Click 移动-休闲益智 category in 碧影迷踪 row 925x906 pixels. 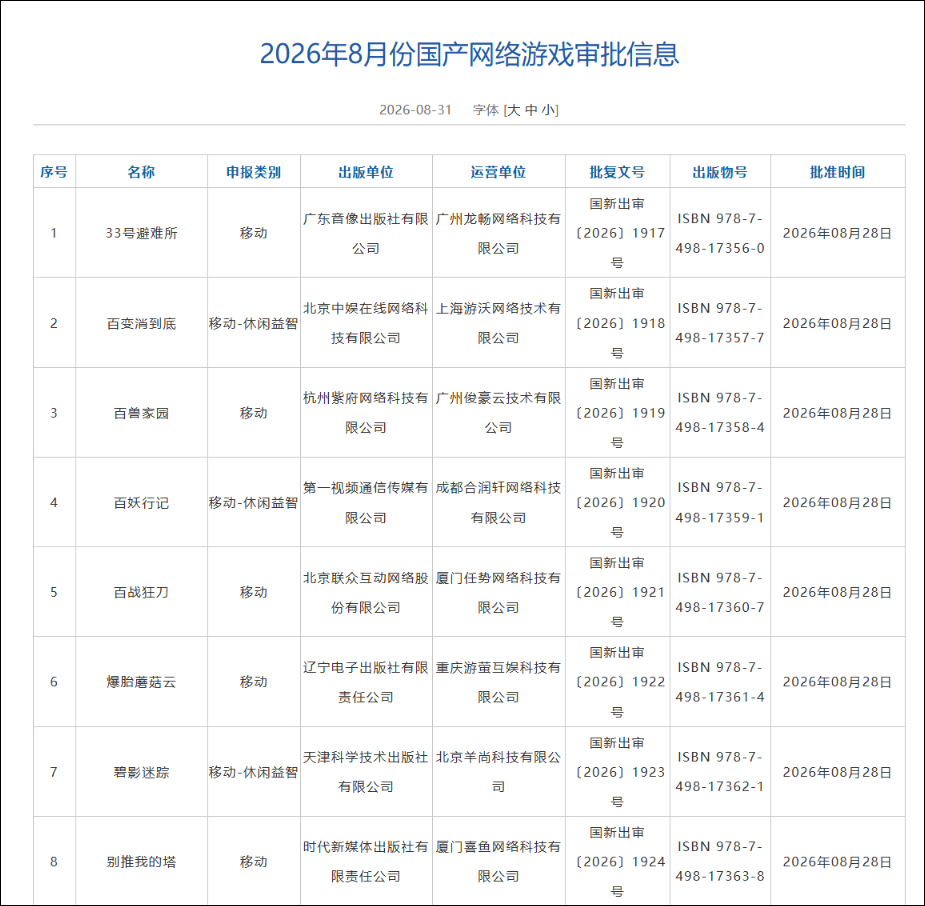(254, 772)
